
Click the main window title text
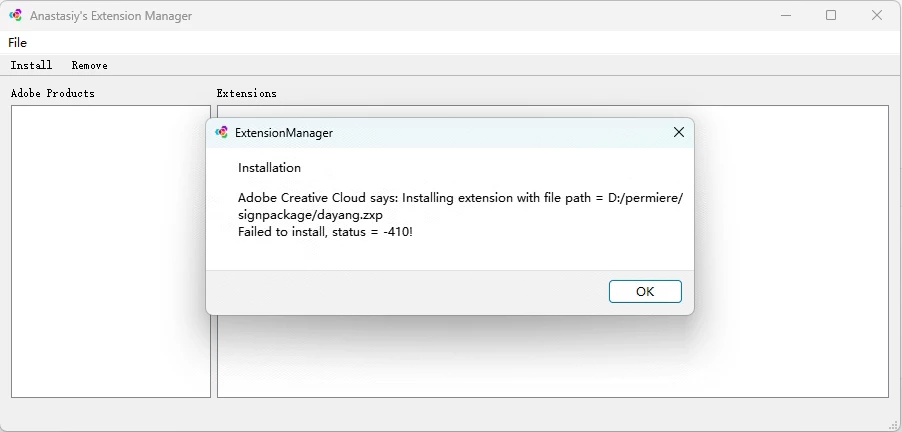111,16
